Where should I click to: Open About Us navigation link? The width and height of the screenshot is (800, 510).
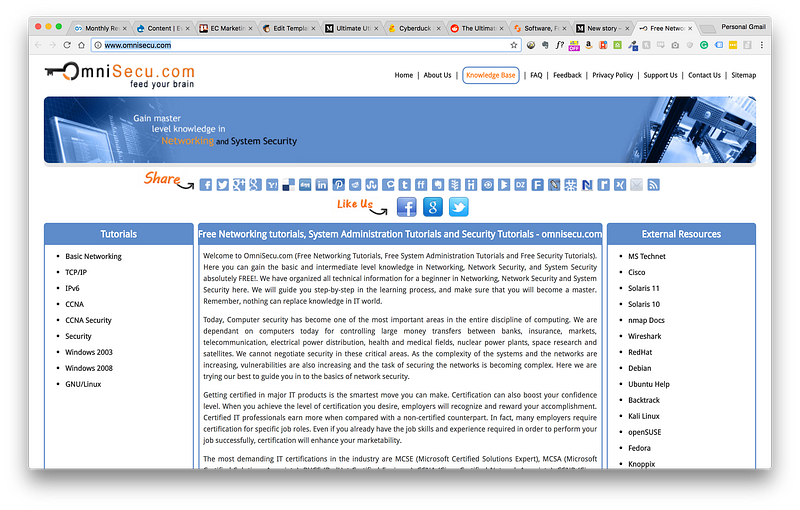click(437, 75)
